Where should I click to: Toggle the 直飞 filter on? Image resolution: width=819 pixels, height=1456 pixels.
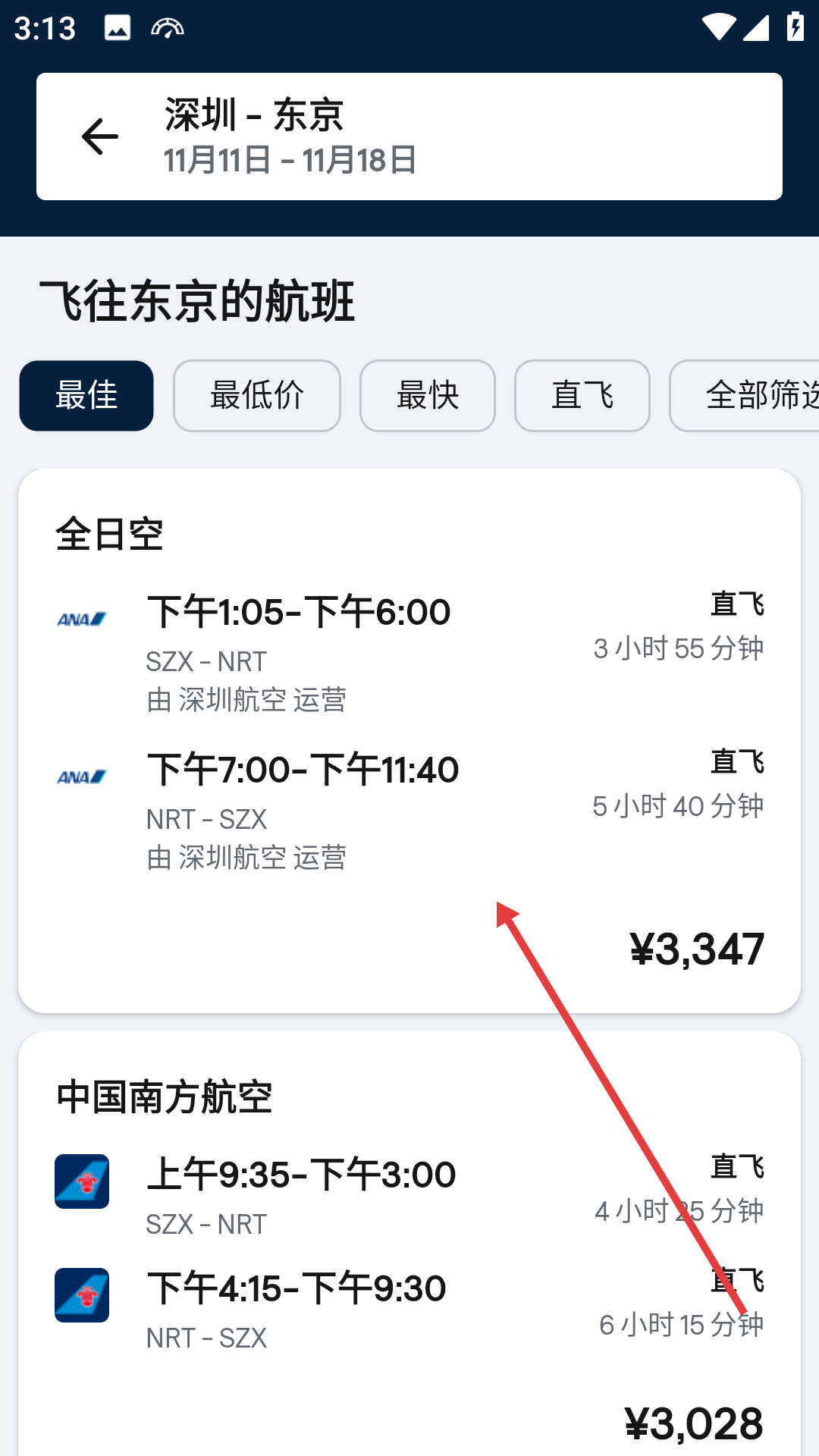point(582,395)
